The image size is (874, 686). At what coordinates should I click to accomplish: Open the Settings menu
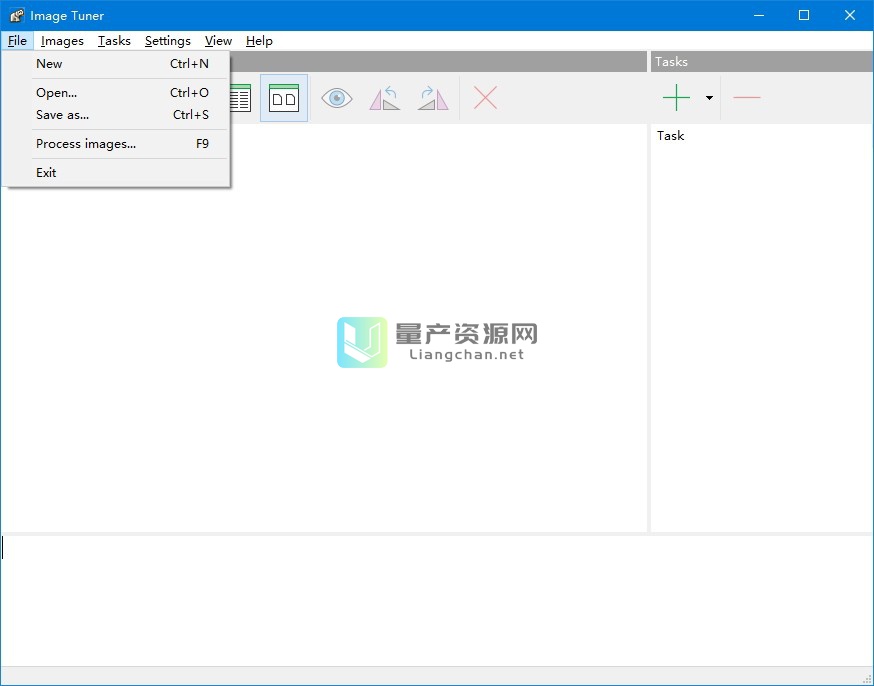168,41
